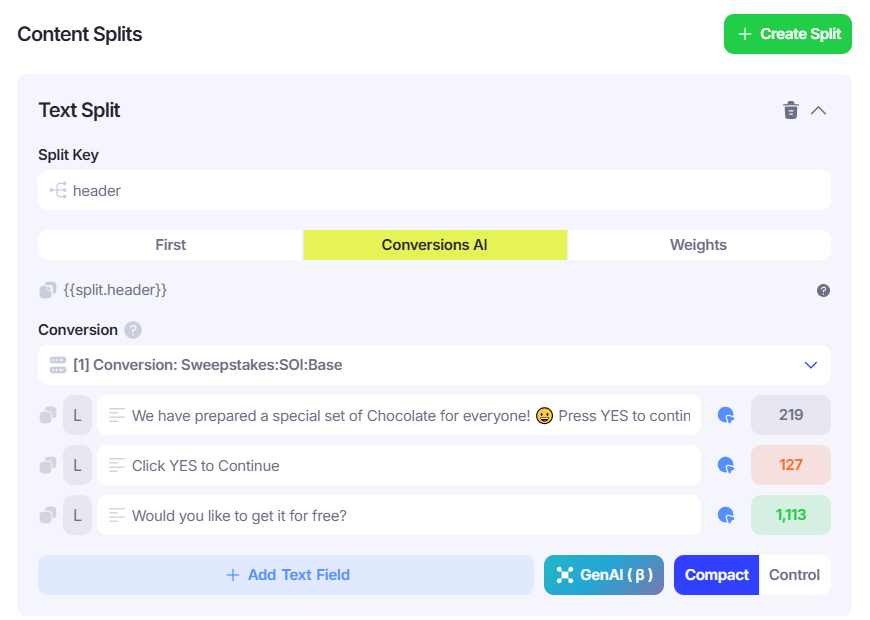Open stats icon for chocolate text row
The image size is (870, 620).
point(726,415)
